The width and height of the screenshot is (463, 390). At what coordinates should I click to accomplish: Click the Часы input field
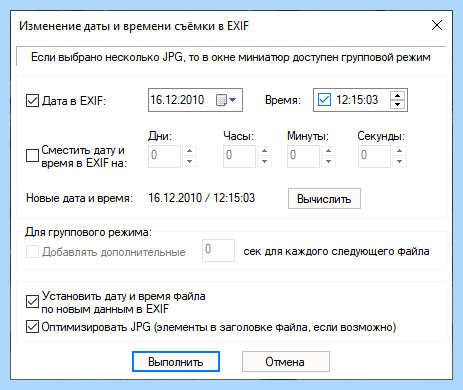click(x=239, y=156)
